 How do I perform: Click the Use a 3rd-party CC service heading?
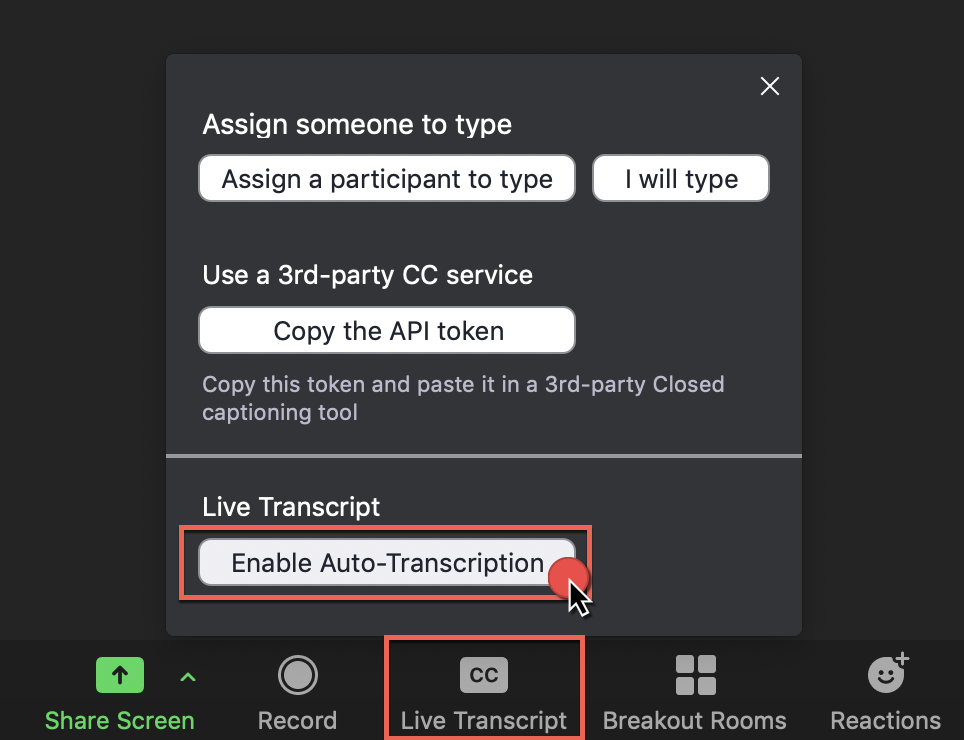coord(367,275)
